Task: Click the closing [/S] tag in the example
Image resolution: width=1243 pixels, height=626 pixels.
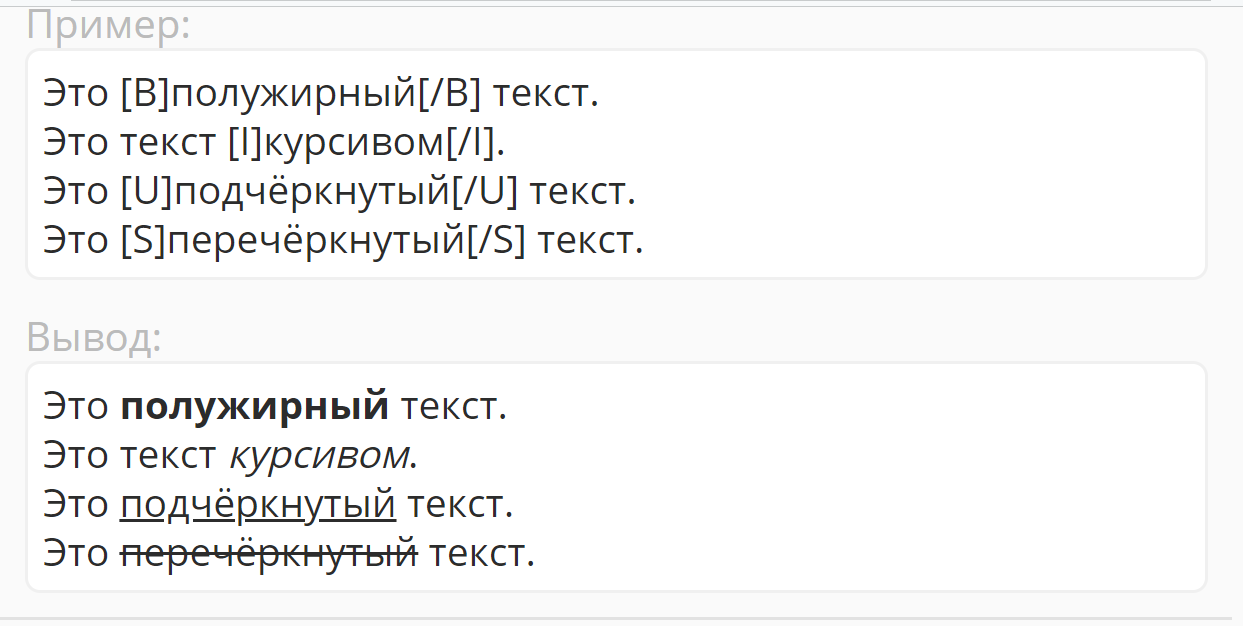Action: pyautogui.click(x=496, y=240)
